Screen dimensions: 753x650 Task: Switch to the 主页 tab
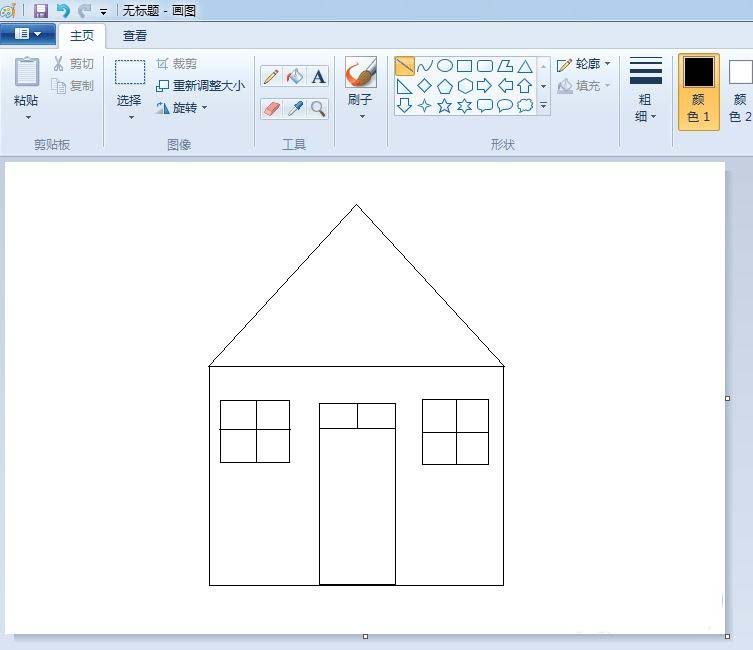pos(82,36)
